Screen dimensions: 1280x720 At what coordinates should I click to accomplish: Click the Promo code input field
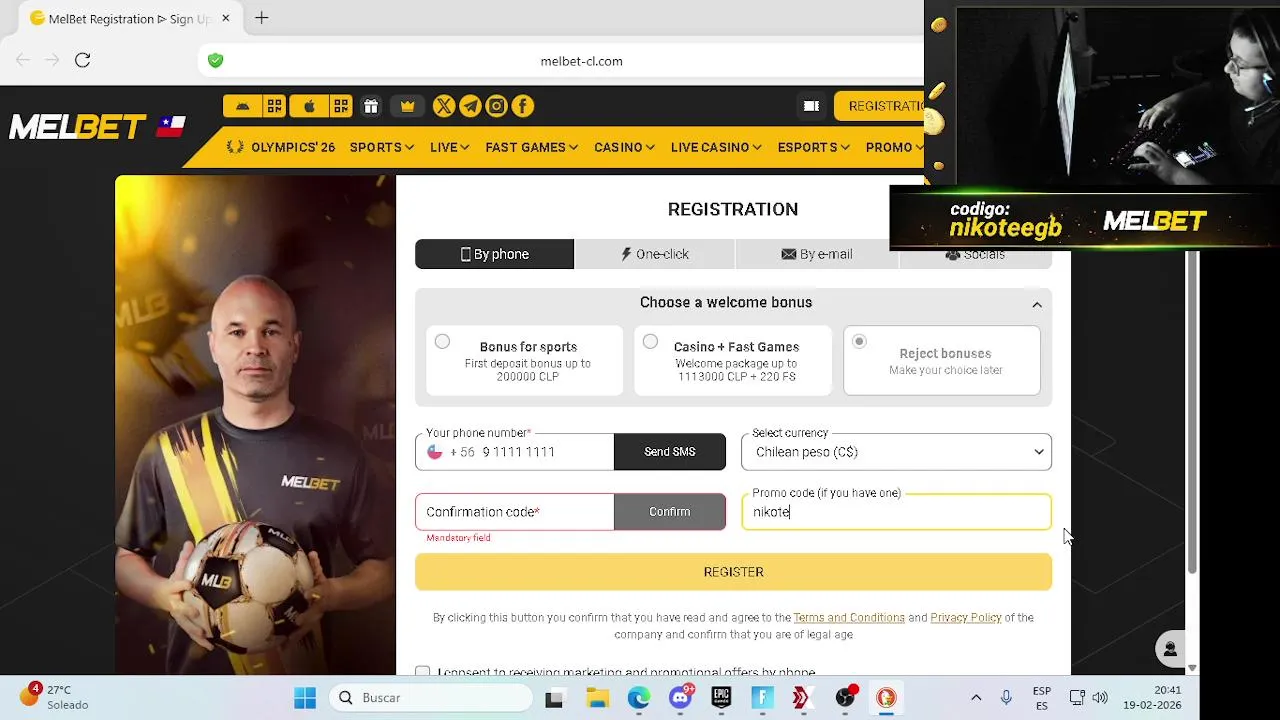click(896, 512)
